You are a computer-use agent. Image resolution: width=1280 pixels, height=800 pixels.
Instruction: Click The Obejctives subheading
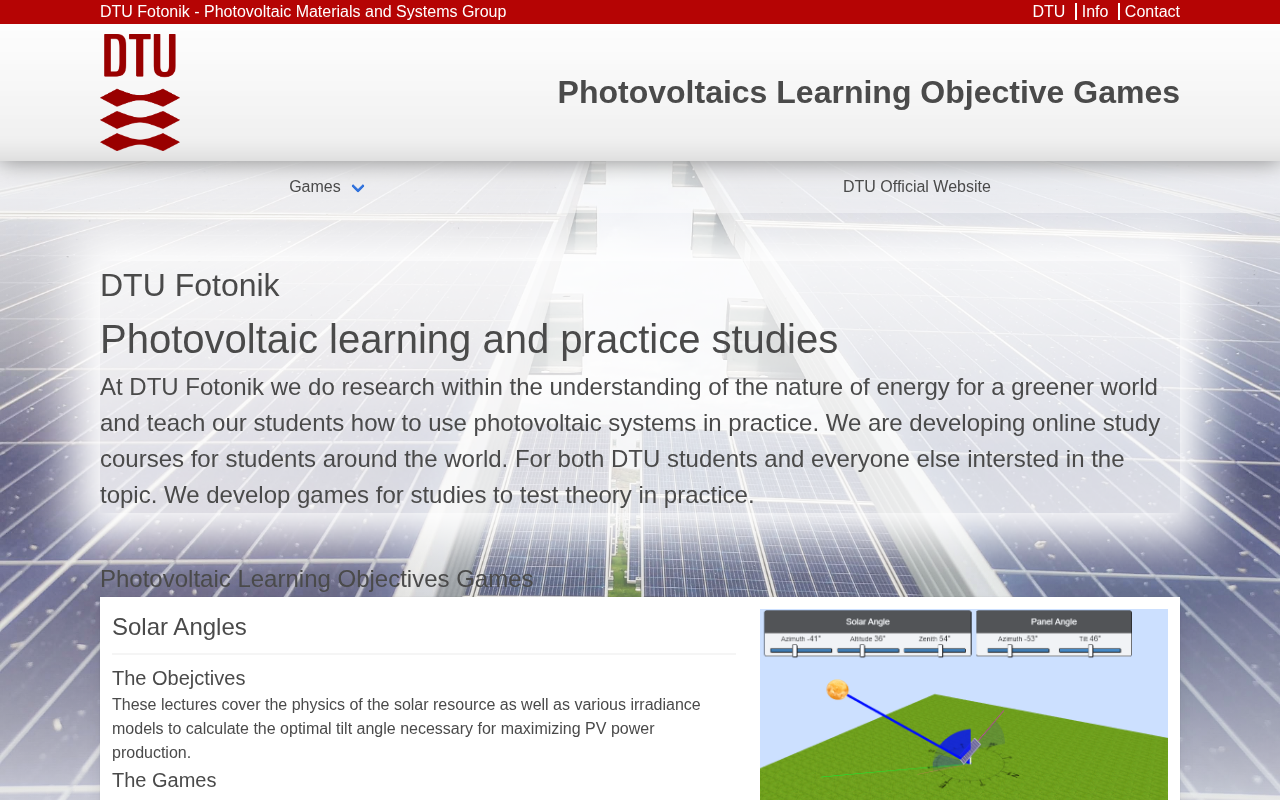(x=179, y=678)
